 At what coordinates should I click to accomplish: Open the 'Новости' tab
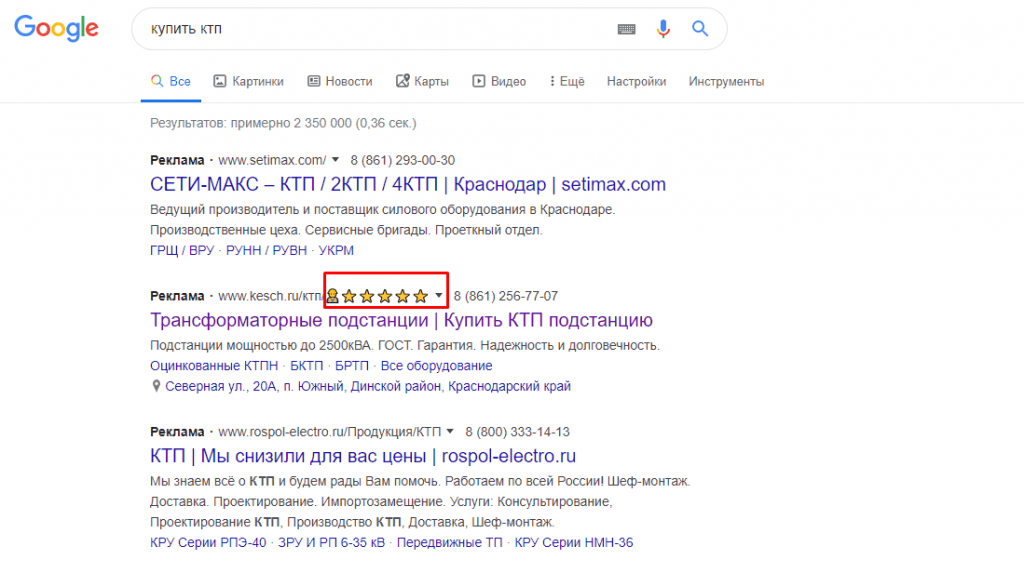tap(340, 82)
